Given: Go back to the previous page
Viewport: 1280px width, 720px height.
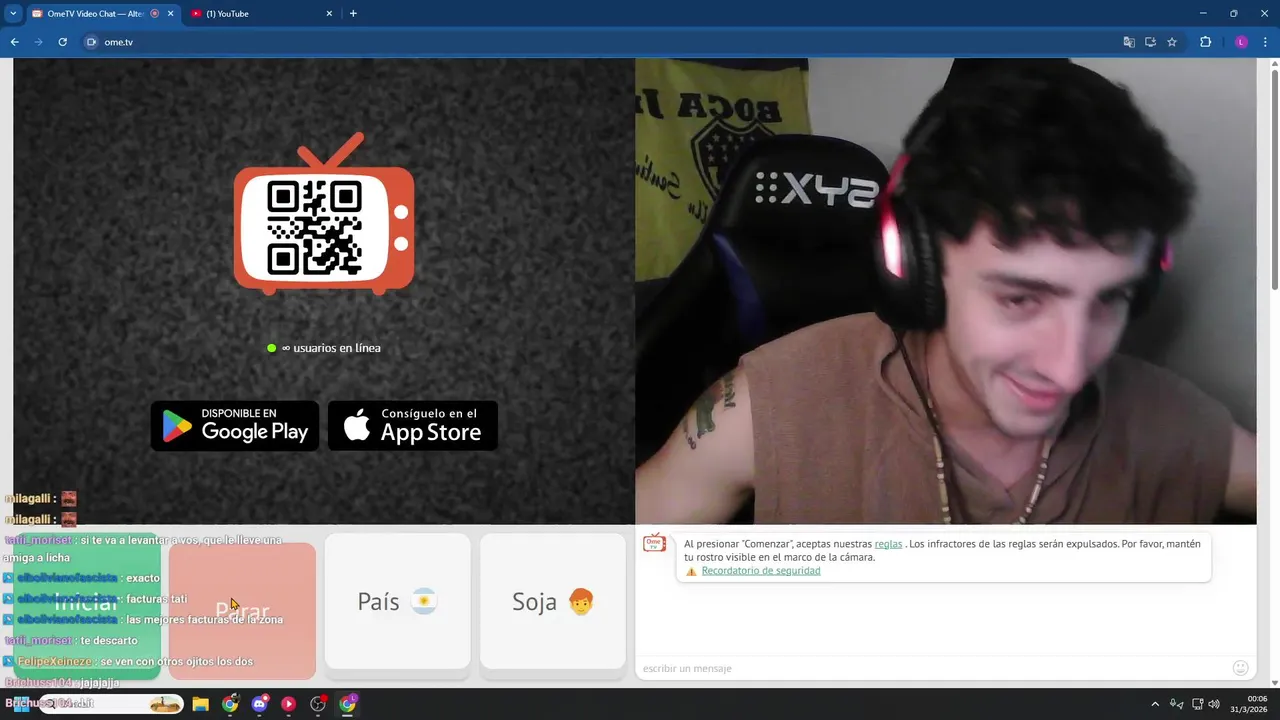Looking at the screenshot, I should click(14, 42).
